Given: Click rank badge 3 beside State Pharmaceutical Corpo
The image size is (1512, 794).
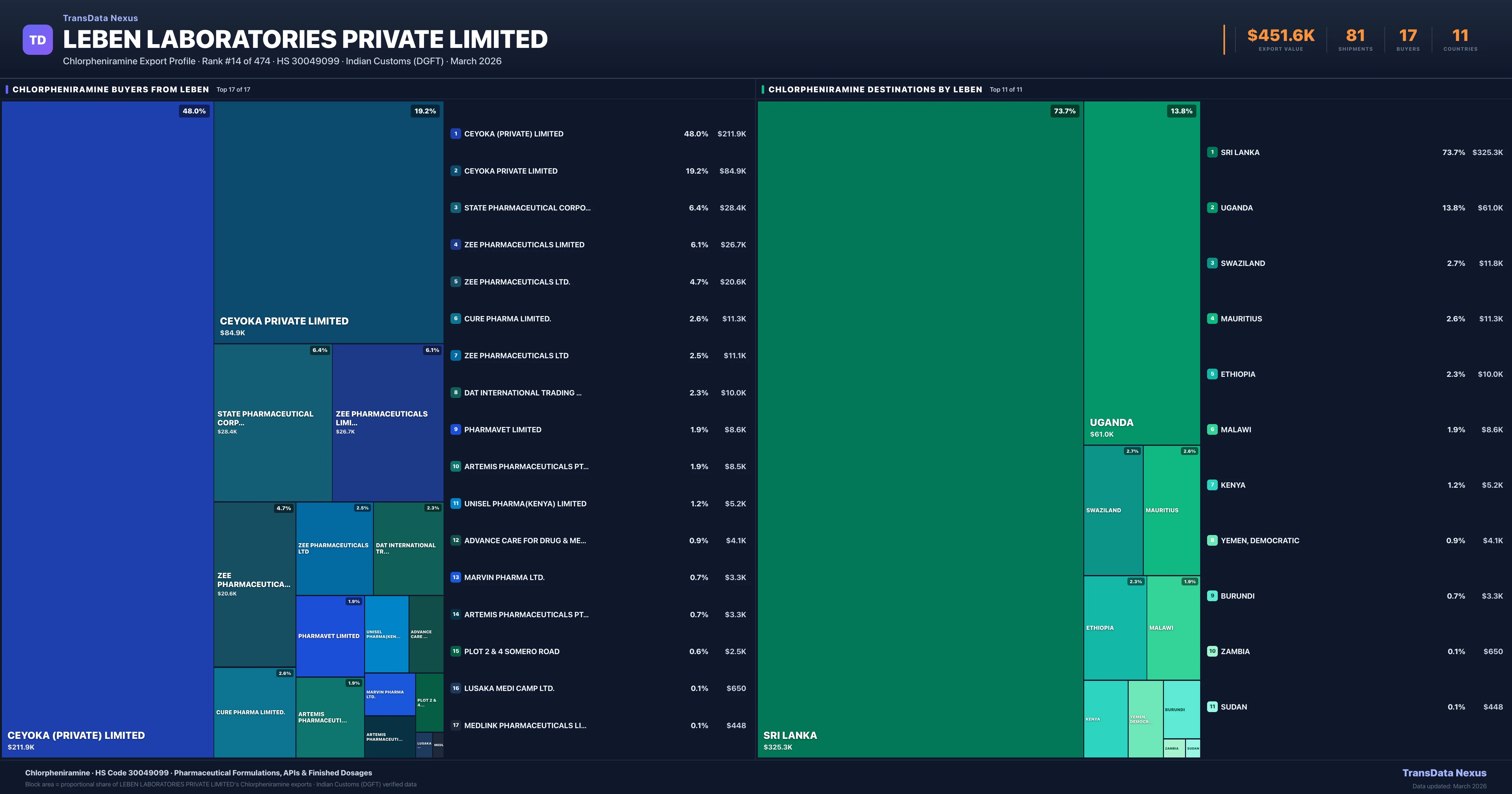Looking at the screenshot, I should coord(455,208).
